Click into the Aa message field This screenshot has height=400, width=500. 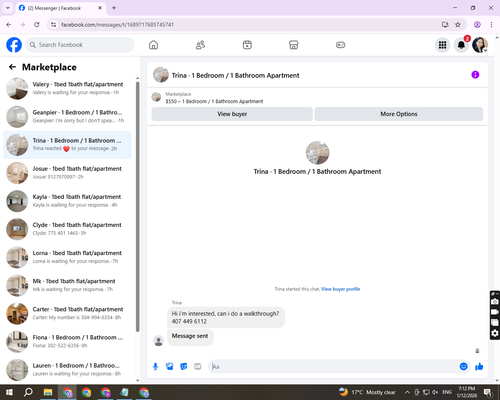pyautogui.click(x=333, y=367)
